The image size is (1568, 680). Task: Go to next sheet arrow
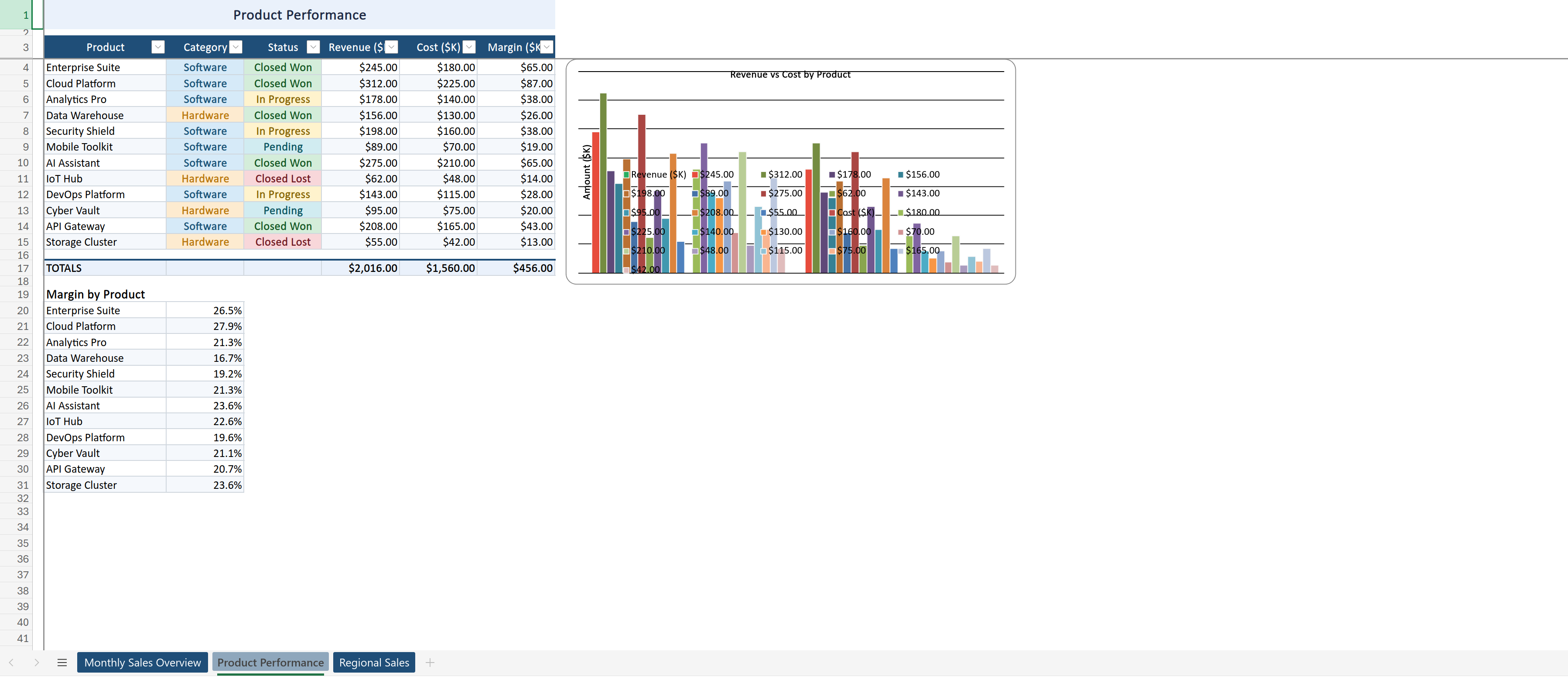pos(37,663)
